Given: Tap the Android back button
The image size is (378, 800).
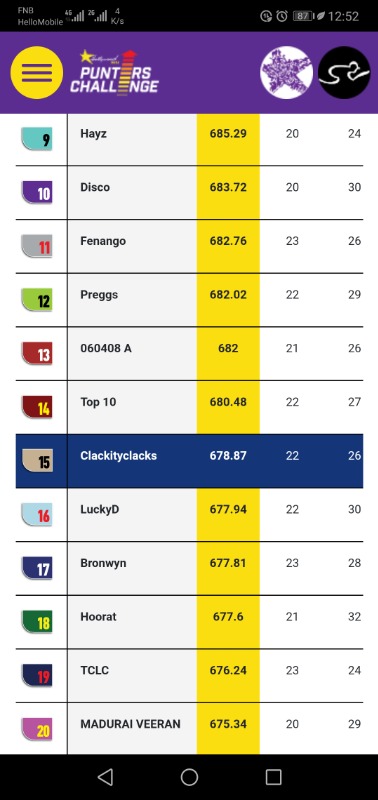Looking at the screenshot, I should point(105,777).
